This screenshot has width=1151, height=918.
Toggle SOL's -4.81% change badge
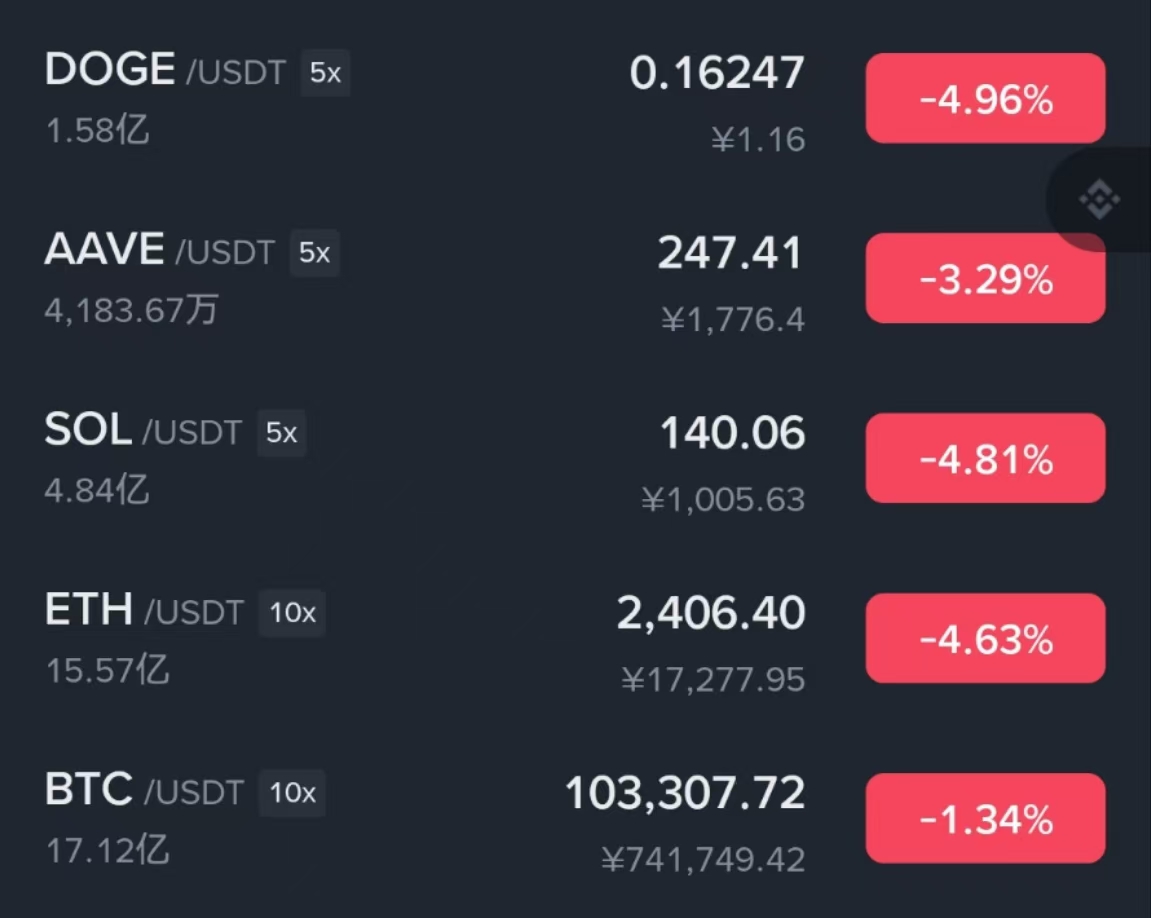[985, 458]
